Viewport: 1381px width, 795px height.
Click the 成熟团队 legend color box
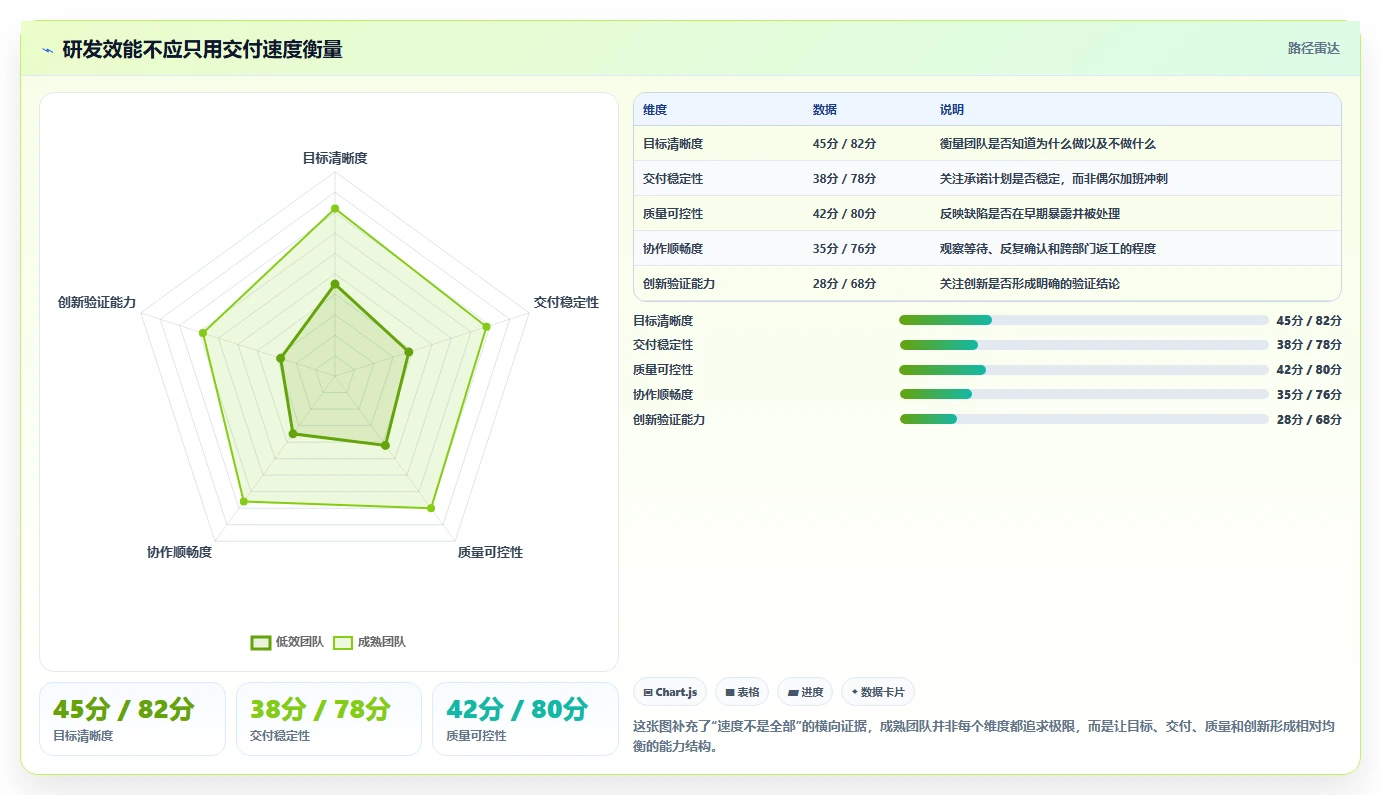click(x=343, y=642)
